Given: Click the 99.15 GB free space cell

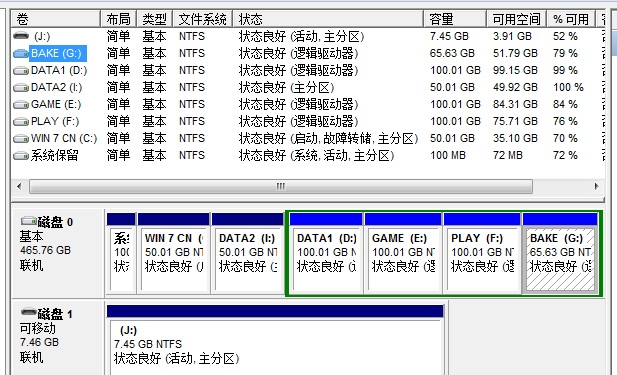Looking at the screenshot, I should click(x=515, y=70).
